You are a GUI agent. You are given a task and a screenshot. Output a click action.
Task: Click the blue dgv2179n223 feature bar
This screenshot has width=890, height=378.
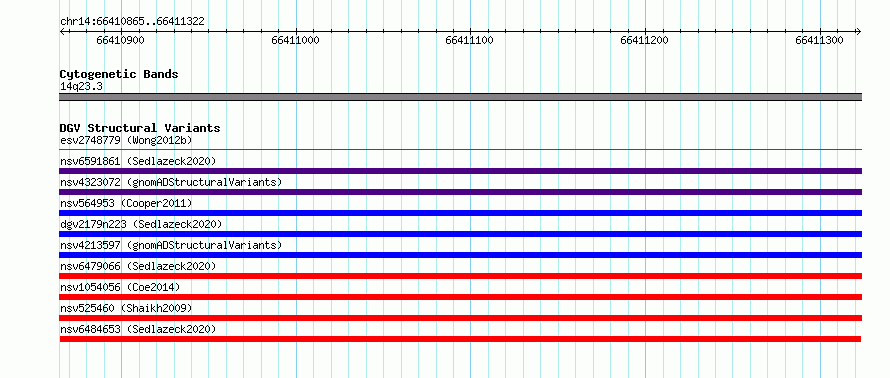pyautogui.click(x=461, y=234)
